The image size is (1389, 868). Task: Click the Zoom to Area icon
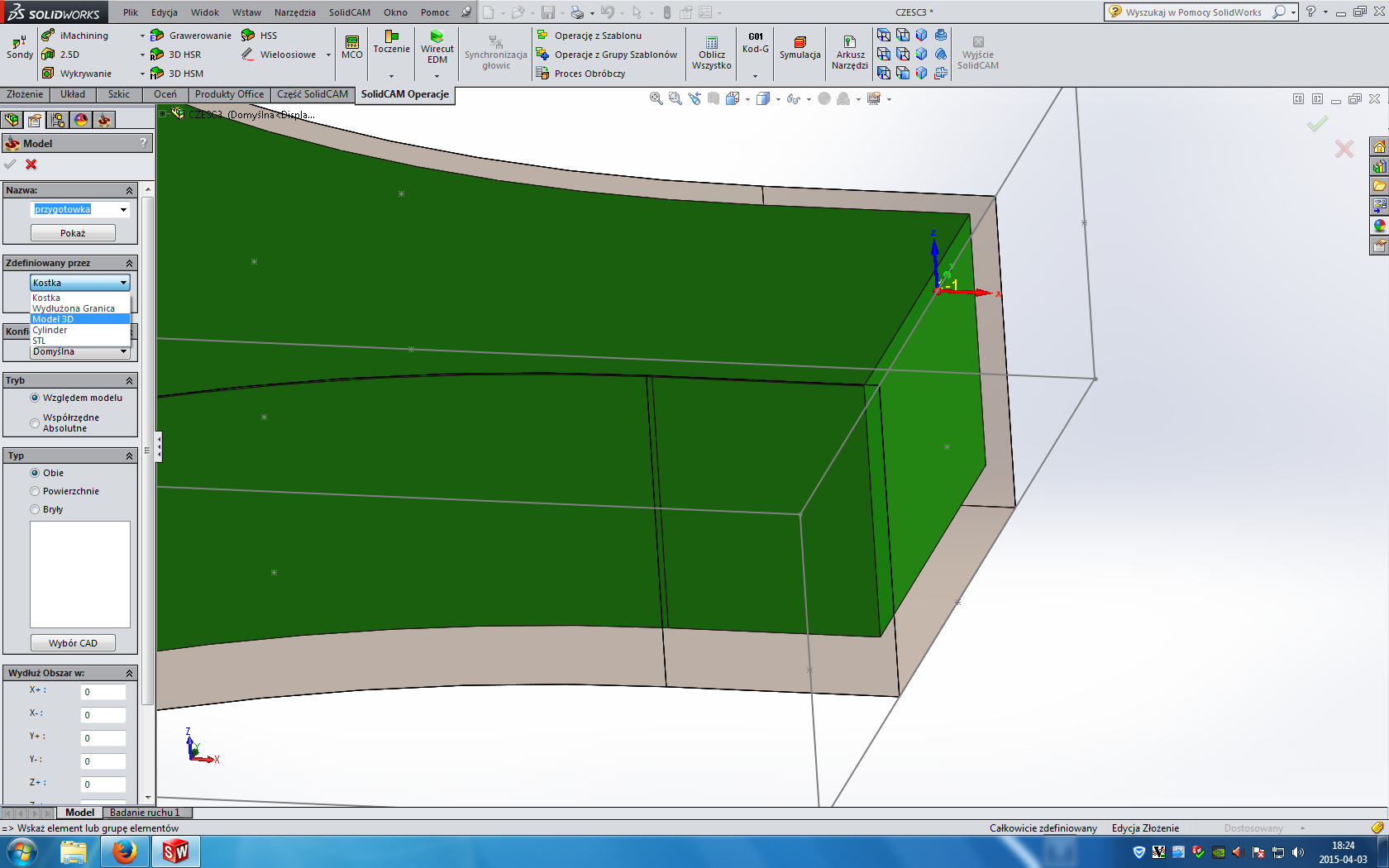tap(675, 98)
